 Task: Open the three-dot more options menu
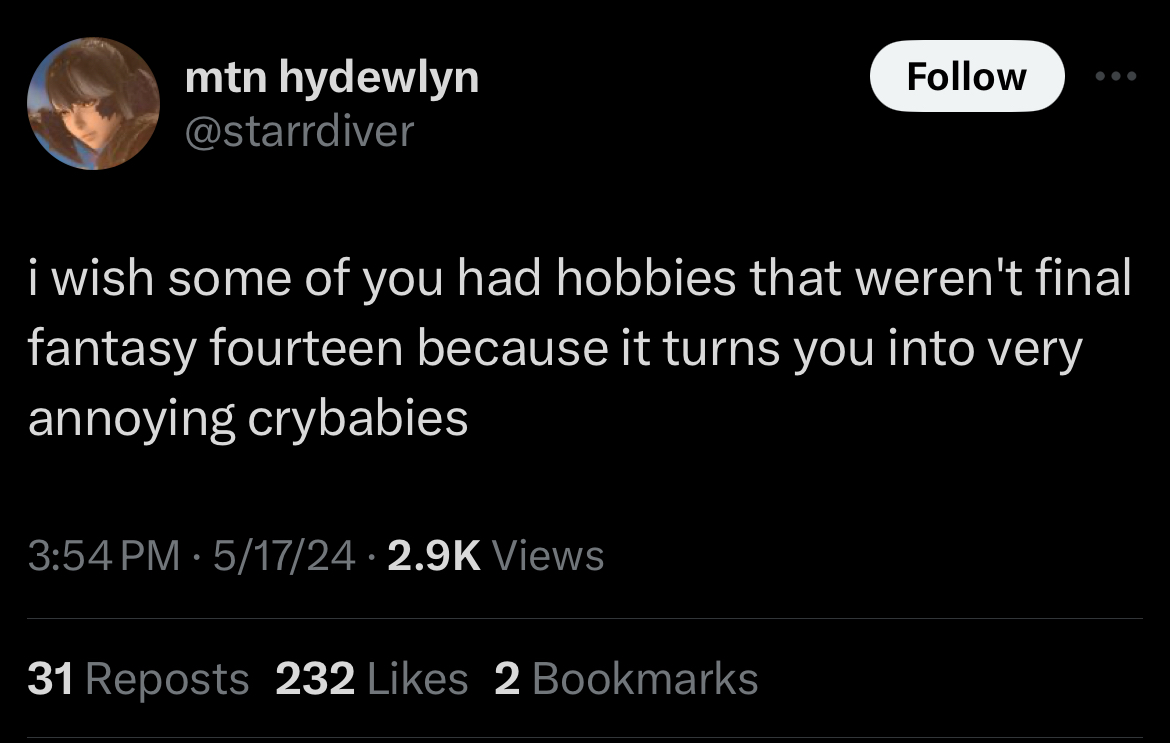coord(1116,76)
